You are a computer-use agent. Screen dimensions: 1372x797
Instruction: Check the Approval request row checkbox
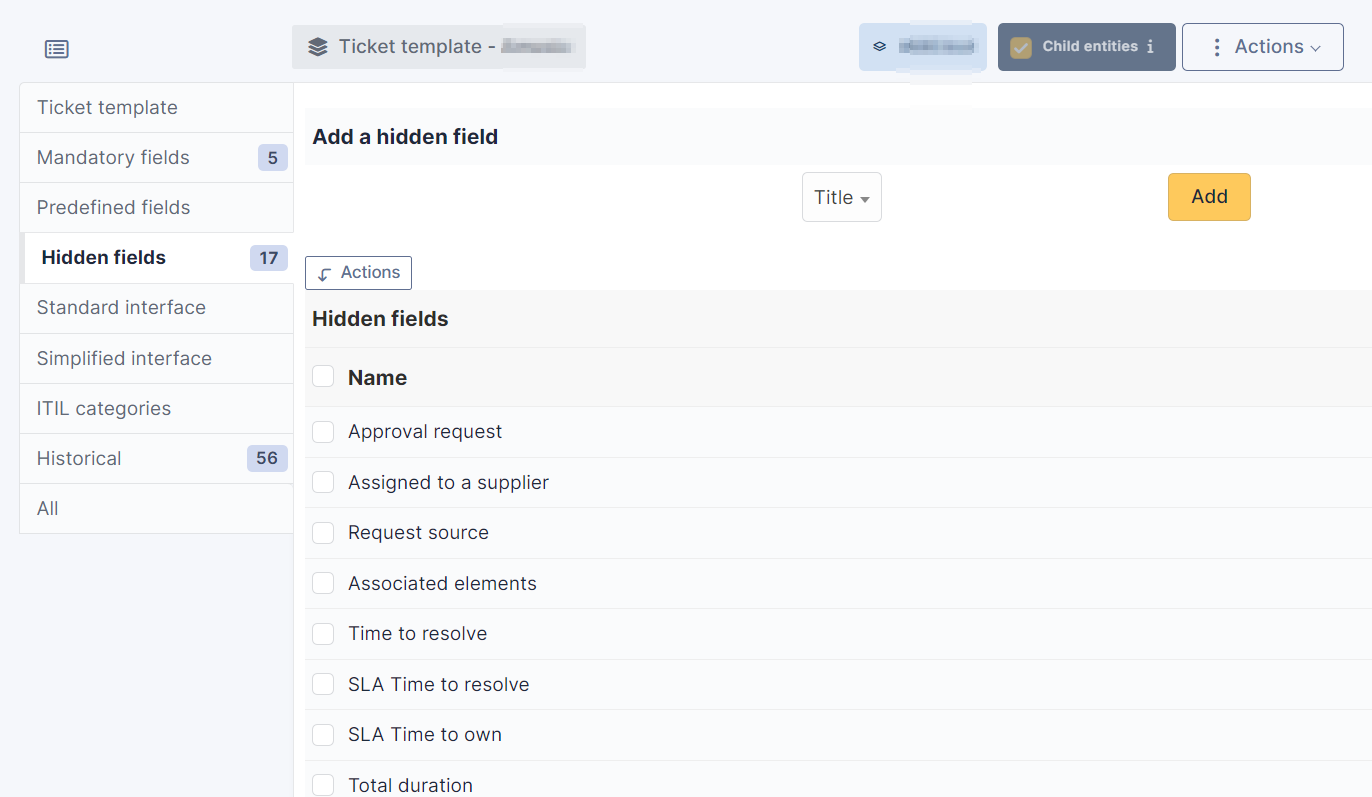(323, 431)
